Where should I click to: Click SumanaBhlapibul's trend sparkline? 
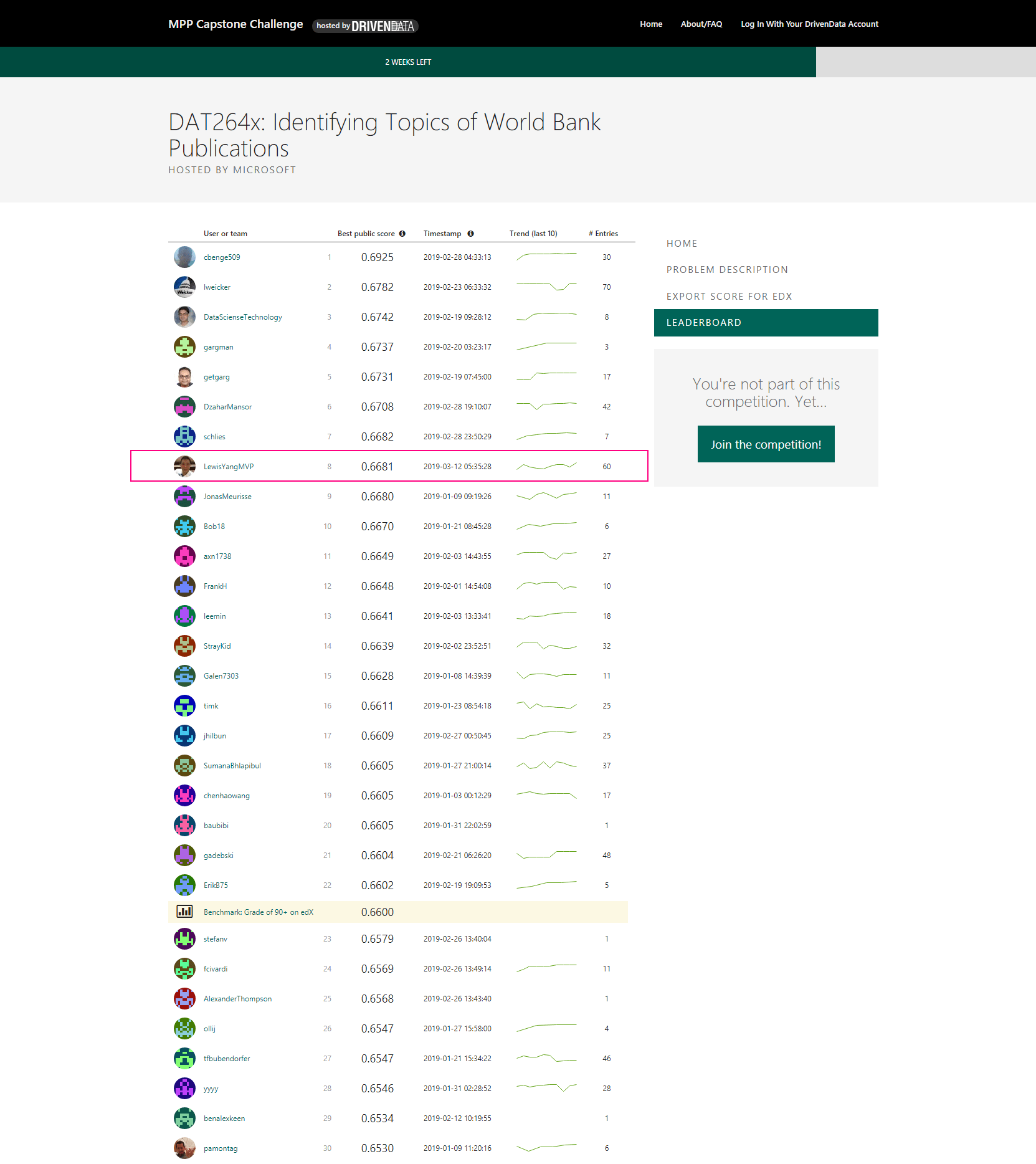pyautogui.click(x=546, y=765)
